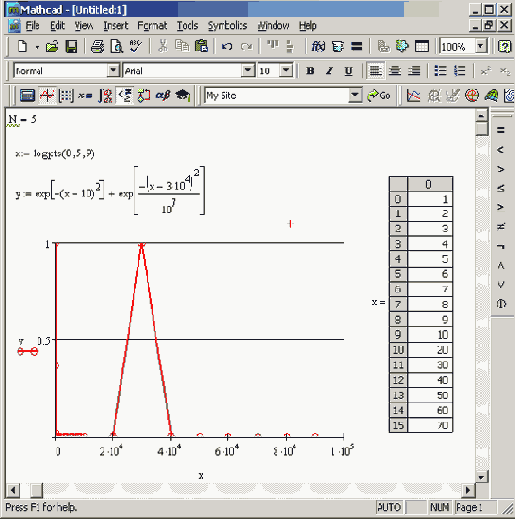Insert not-equal operator from Boolean palette
The image size is (515, 519).
501,227
